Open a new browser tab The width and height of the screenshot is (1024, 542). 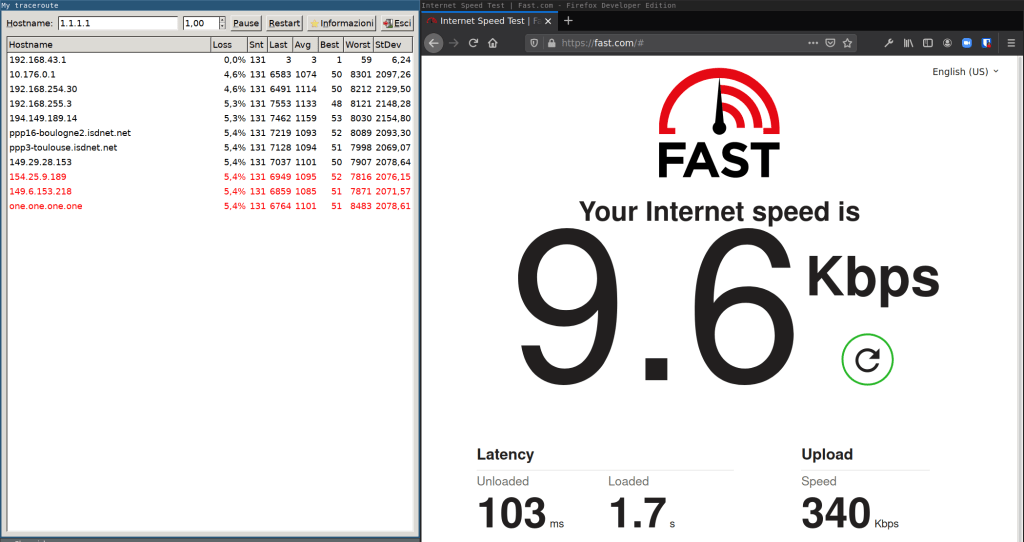[x=569, y=20]
